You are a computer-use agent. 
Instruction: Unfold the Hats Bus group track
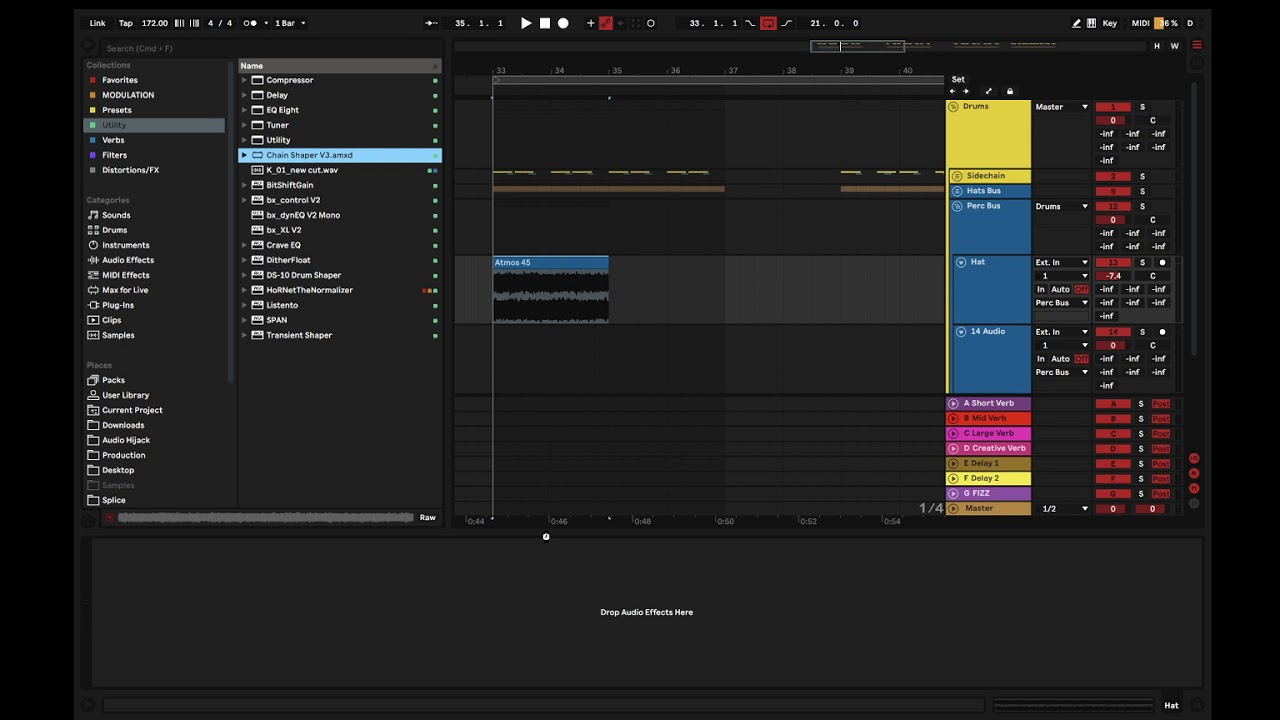[956, 191]
